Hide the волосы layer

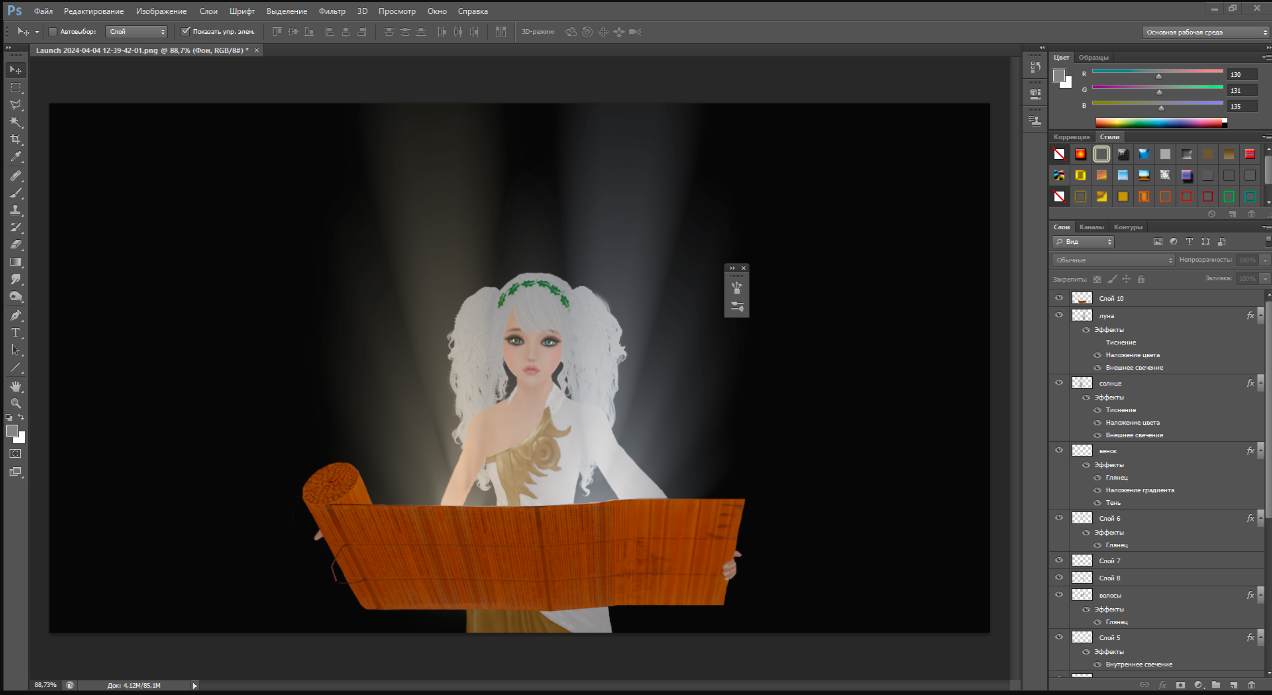[1058, 595]
